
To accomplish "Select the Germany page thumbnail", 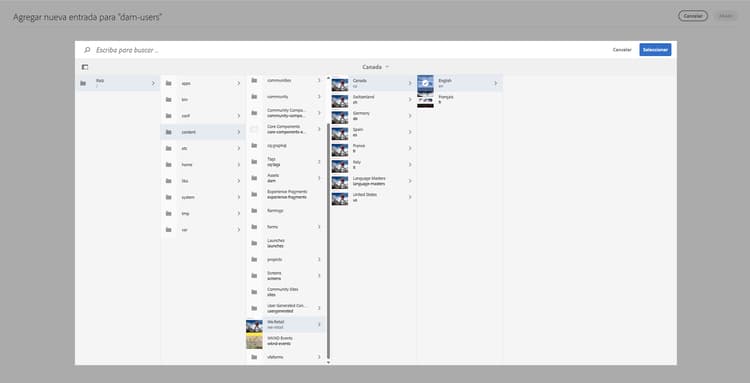I will click(x=340, y=117).
